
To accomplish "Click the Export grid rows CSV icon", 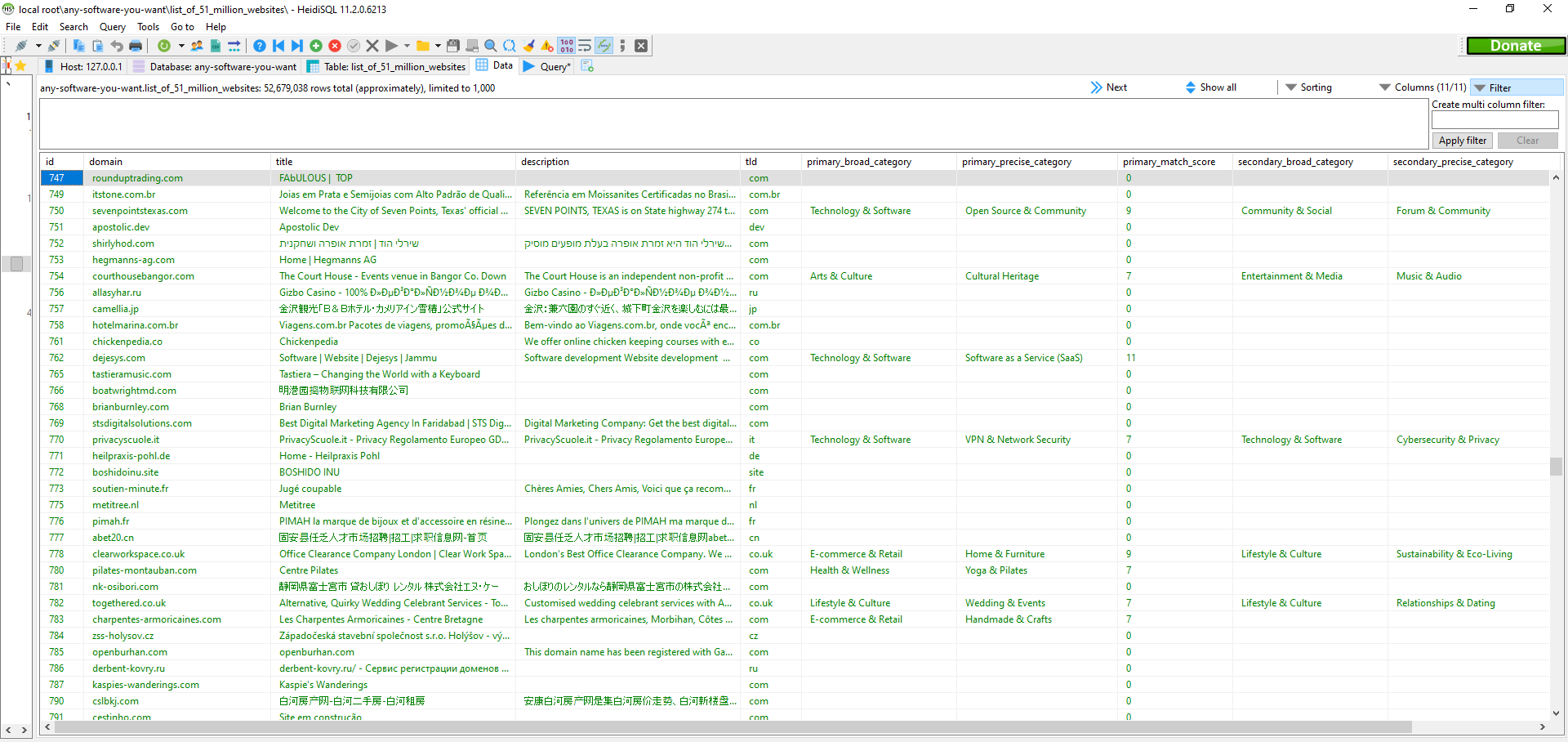I will 216,46.
